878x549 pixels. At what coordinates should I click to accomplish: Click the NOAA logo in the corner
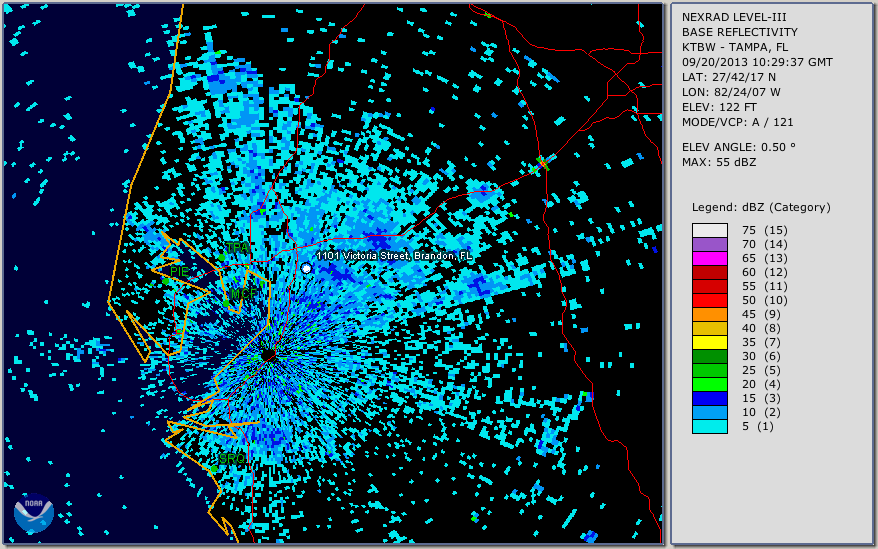click(x=33, y=514)
